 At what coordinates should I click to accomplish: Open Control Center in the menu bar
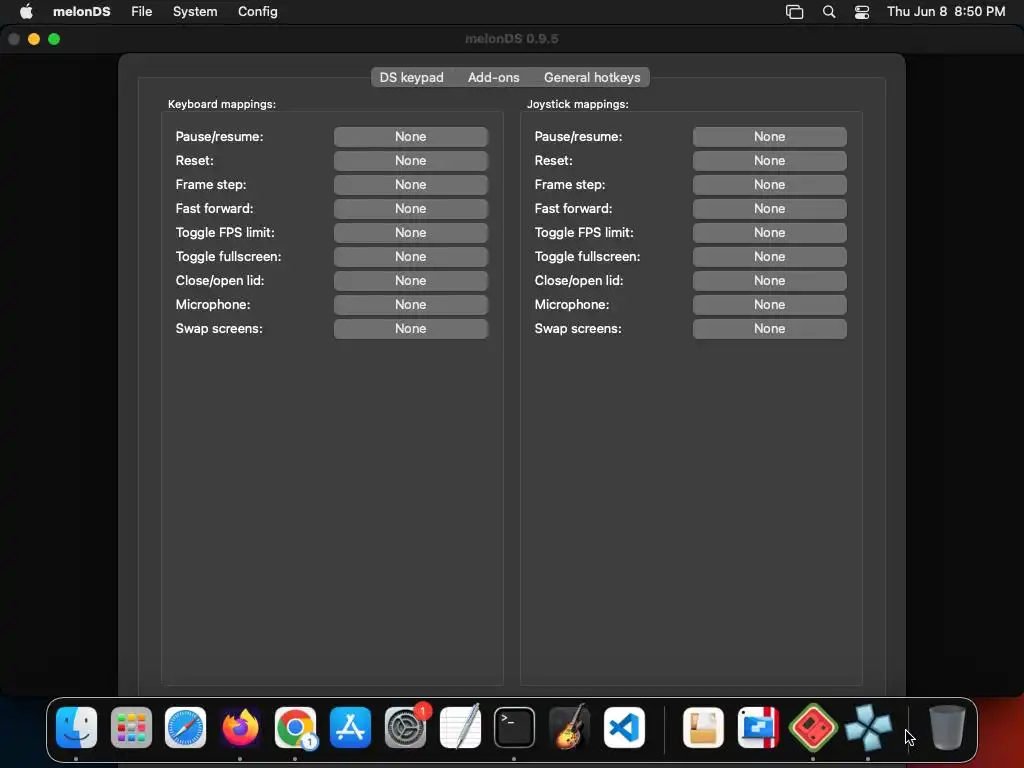pos(862,12)
